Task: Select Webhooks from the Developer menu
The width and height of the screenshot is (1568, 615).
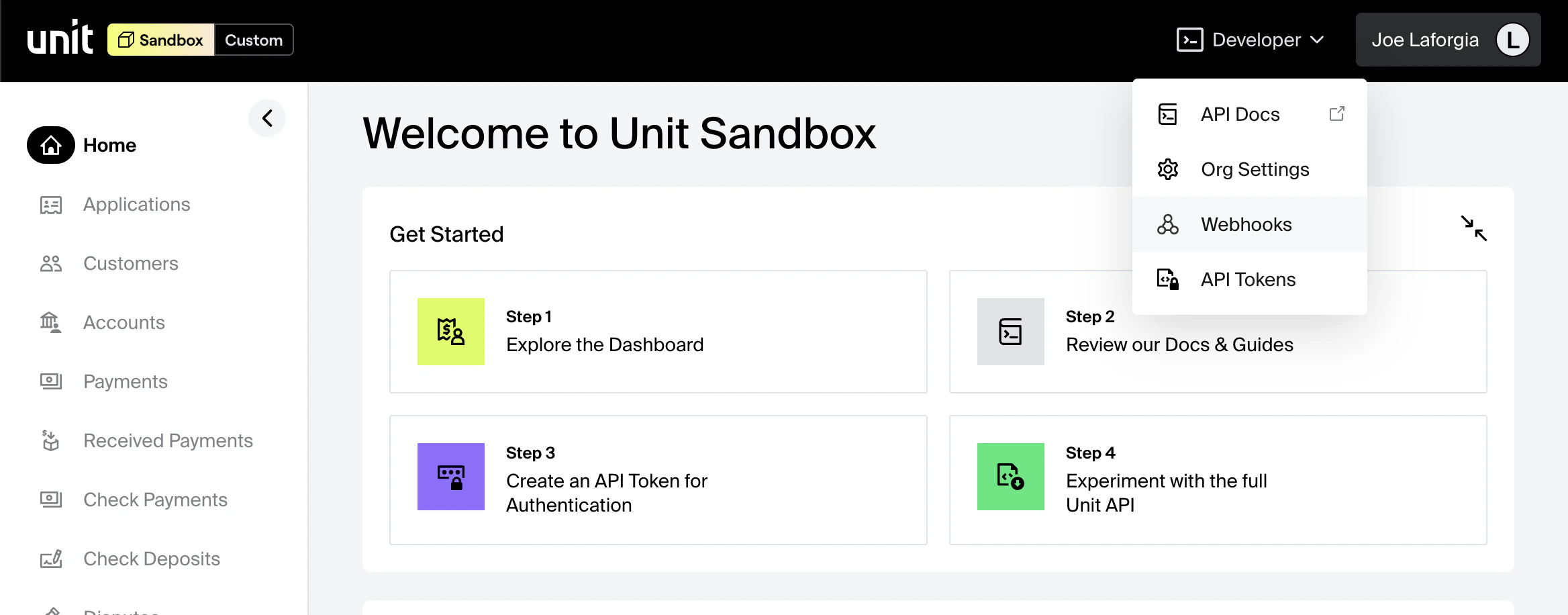Action: (1246, 224)
